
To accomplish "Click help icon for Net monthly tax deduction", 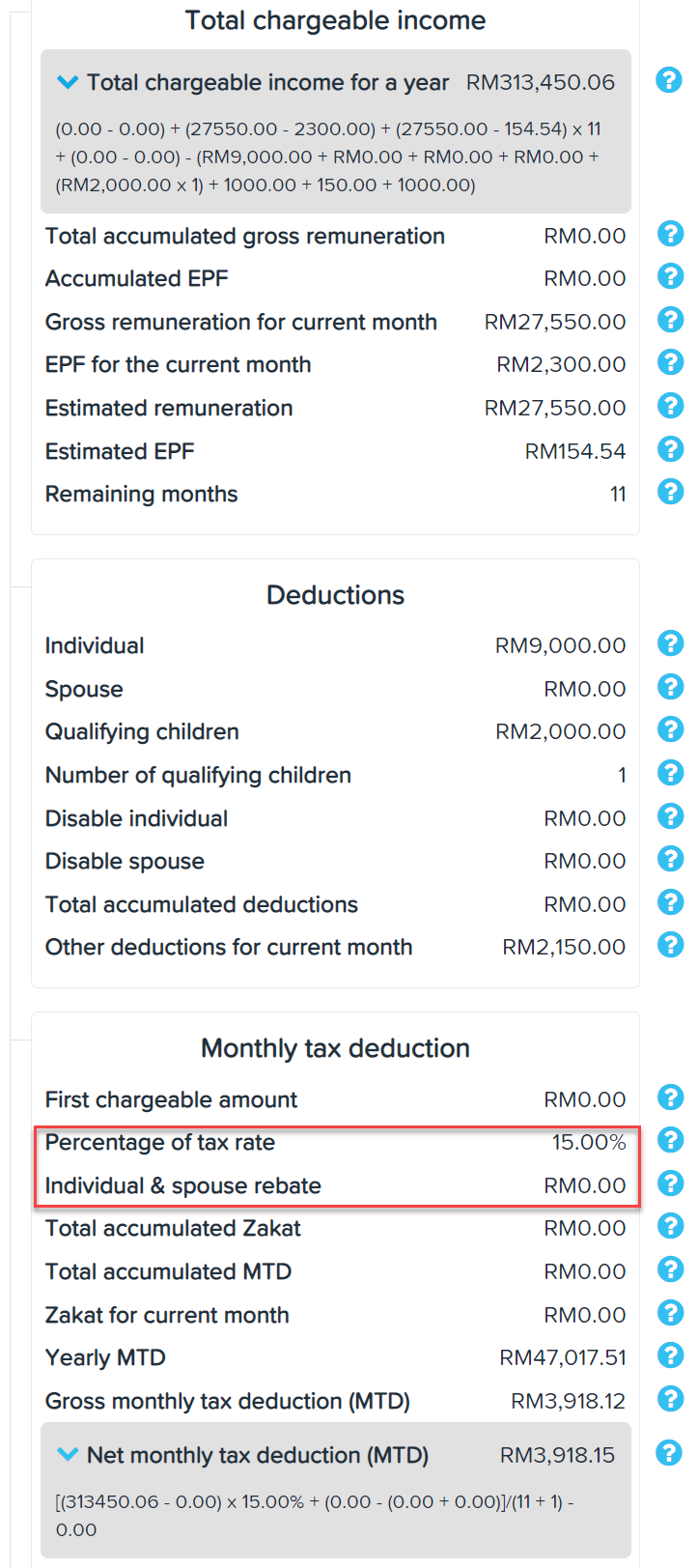I will [x=669, y=1452].
